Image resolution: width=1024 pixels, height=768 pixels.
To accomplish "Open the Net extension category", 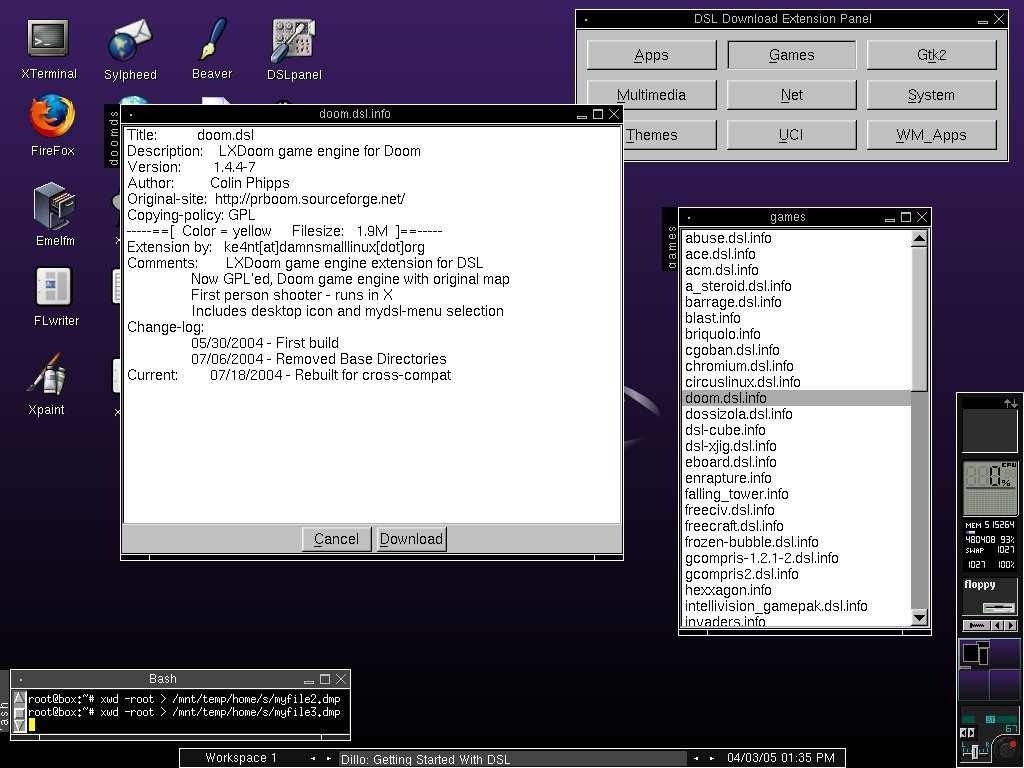I will [792, 95].
